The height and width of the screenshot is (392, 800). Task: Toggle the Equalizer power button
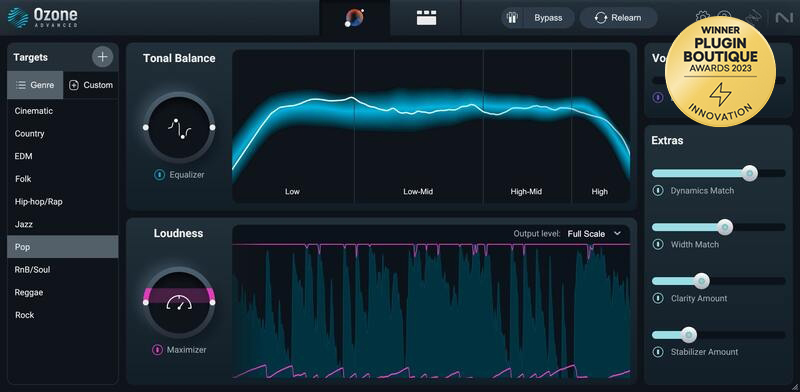click(x=159, y=175)
